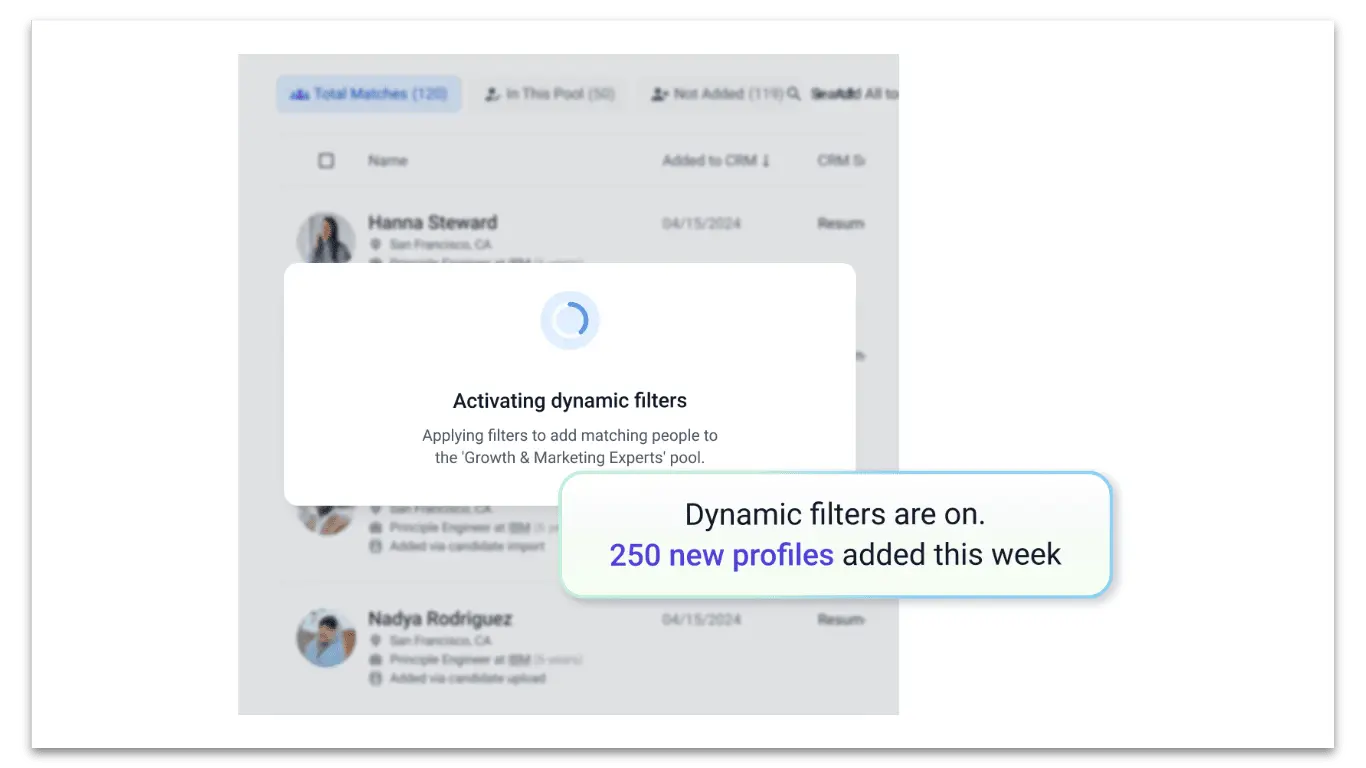This screenshot has height=768, width=1366.
Task: Click the Not Added tab person-plus icon
Action: pos(659,94)
